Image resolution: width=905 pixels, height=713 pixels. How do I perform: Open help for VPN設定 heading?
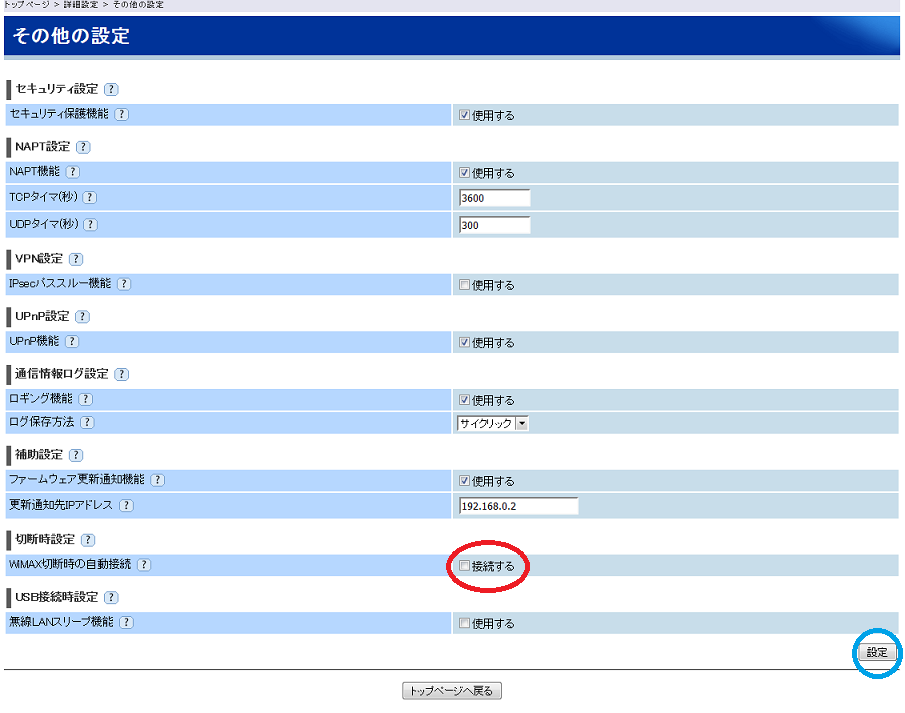tap(76, 259)
